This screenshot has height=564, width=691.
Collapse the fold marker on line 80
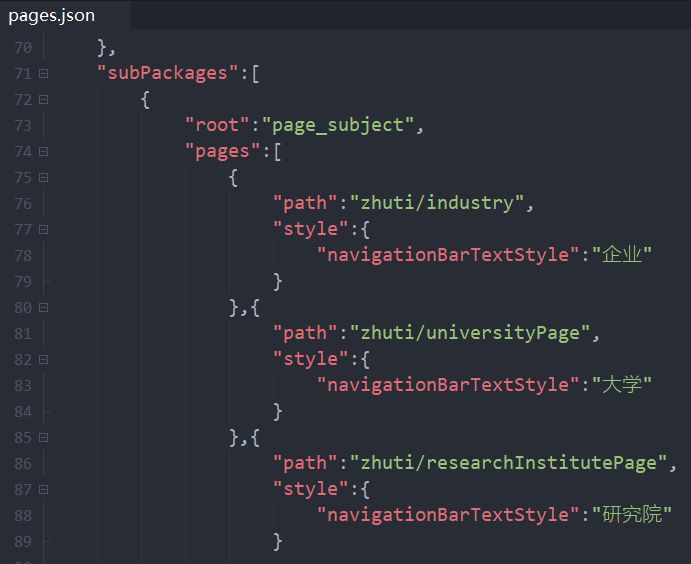pyautogui.click(x=43, y=307)
